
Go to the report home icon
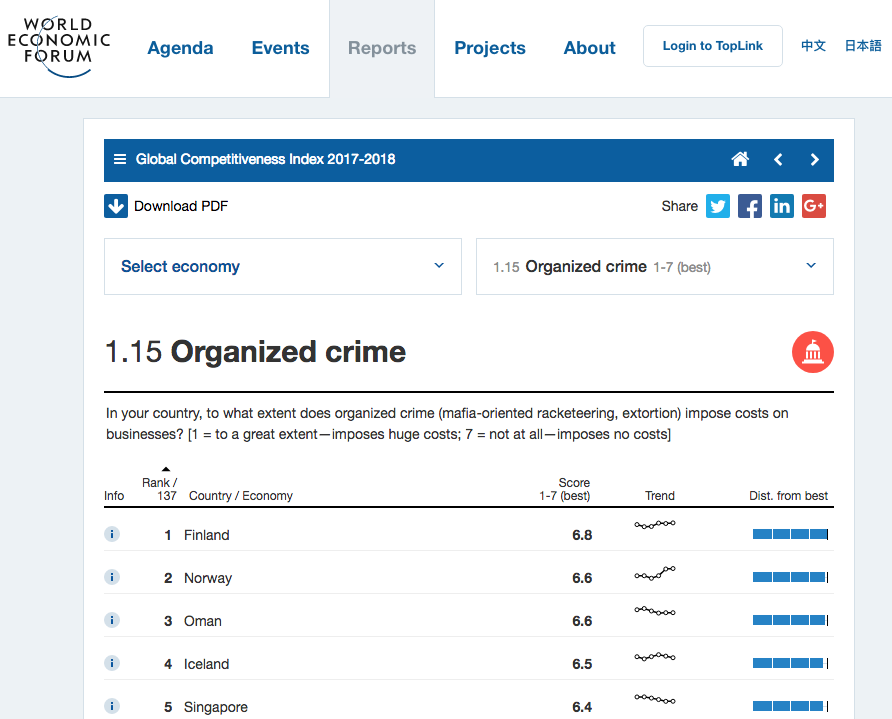pos(740,159)
